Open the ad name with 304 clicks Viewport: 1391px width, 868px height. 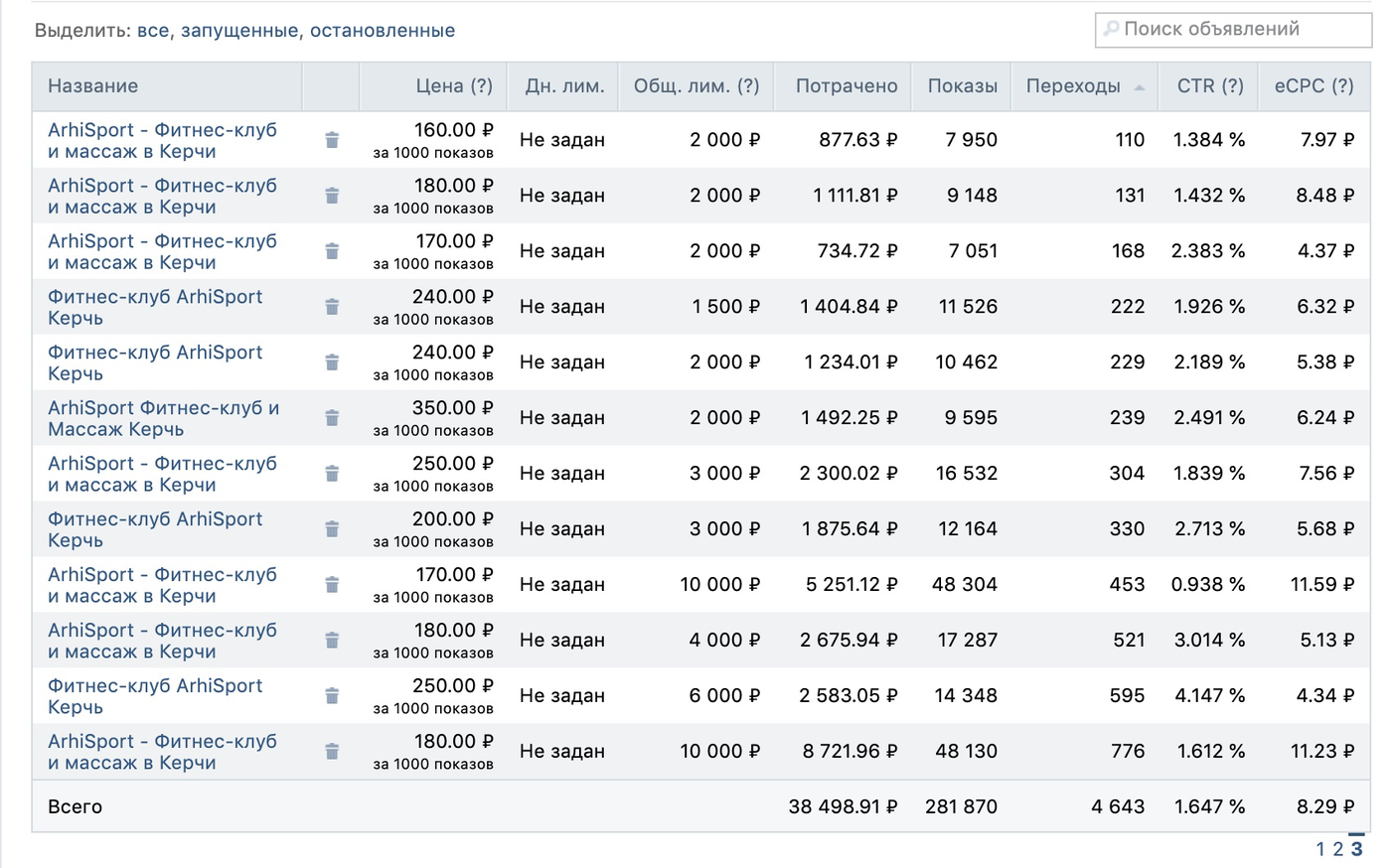[x=162, y=475]
